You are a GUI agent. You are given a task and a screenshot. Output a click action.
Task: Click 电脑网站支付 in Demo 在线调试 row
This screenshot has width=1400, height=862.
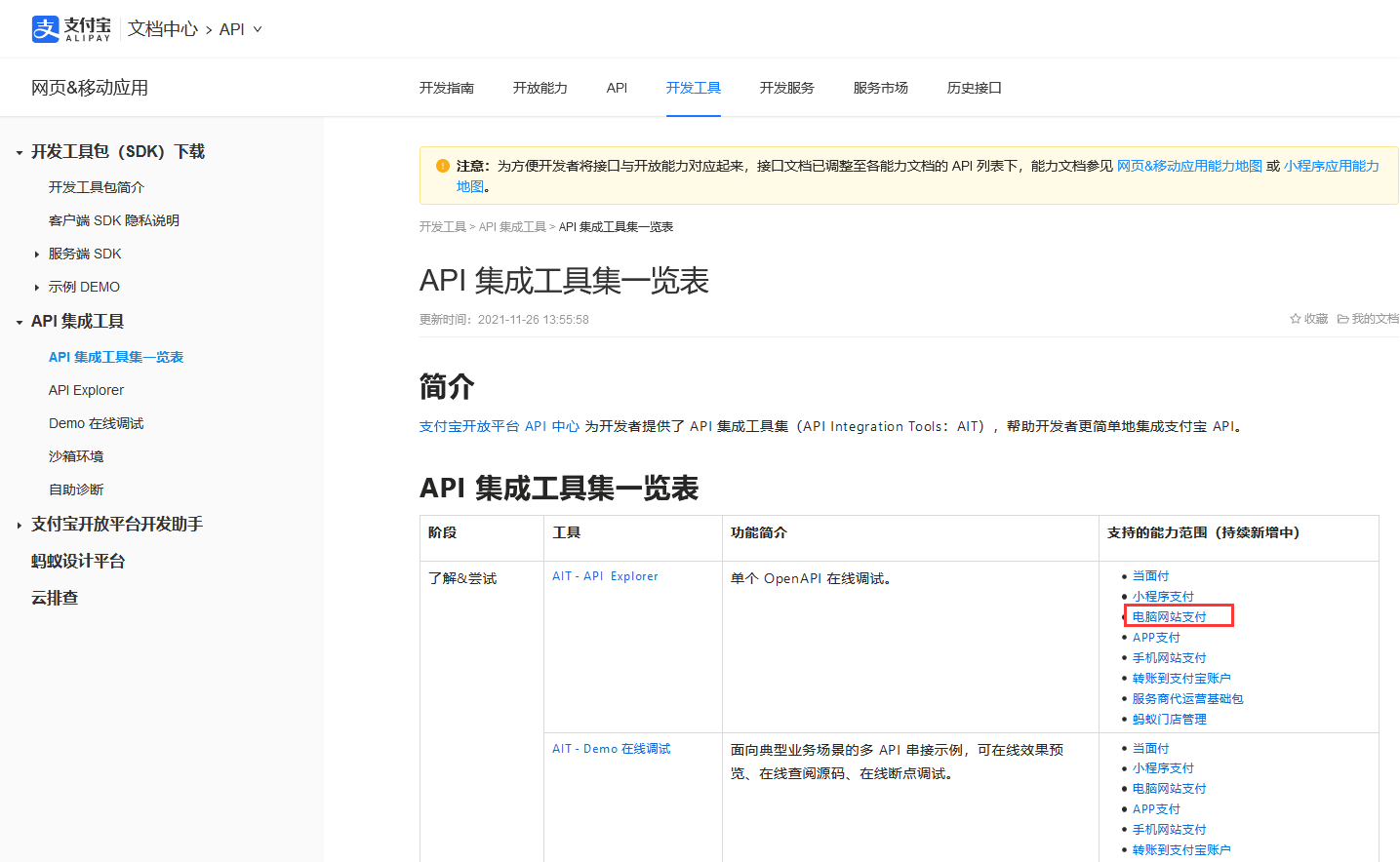tap(1170, 789)
